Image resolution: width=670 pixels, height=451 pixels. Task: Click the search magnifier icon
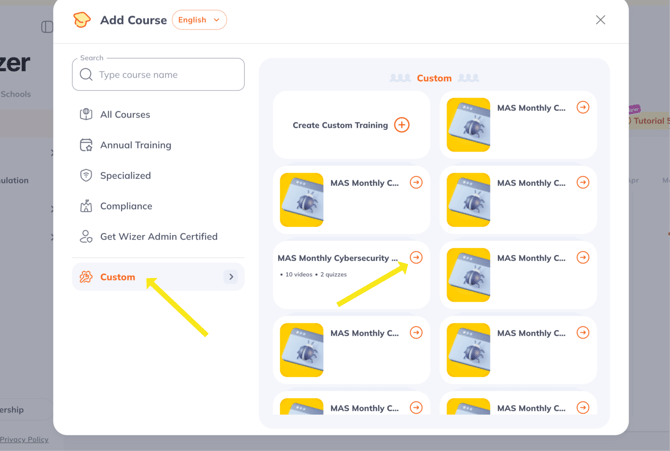click(x=86, y=74)
